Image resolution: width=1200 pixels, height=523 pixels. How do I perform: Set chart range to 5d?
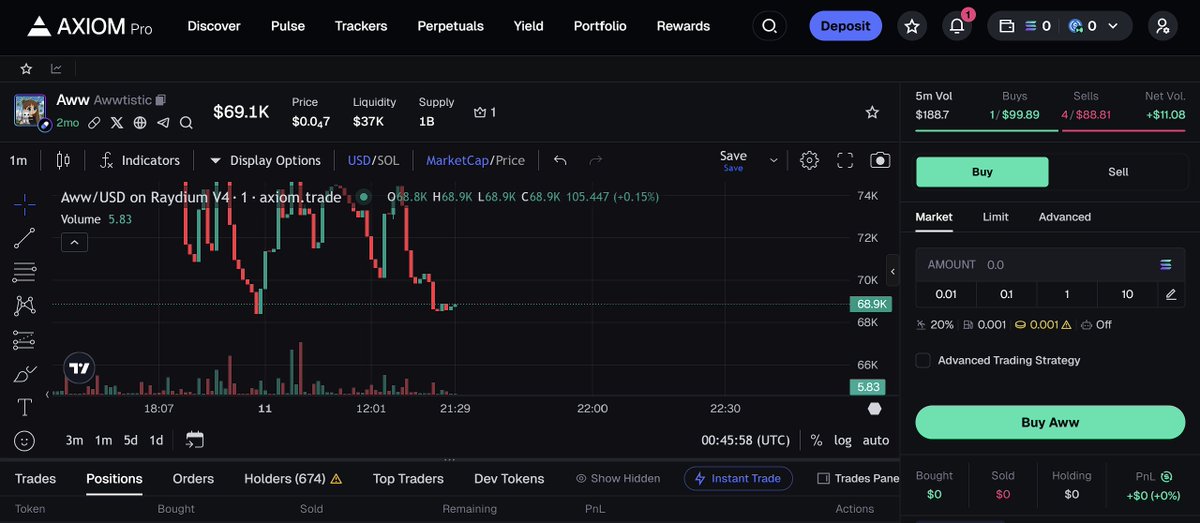tap(131, 440)
